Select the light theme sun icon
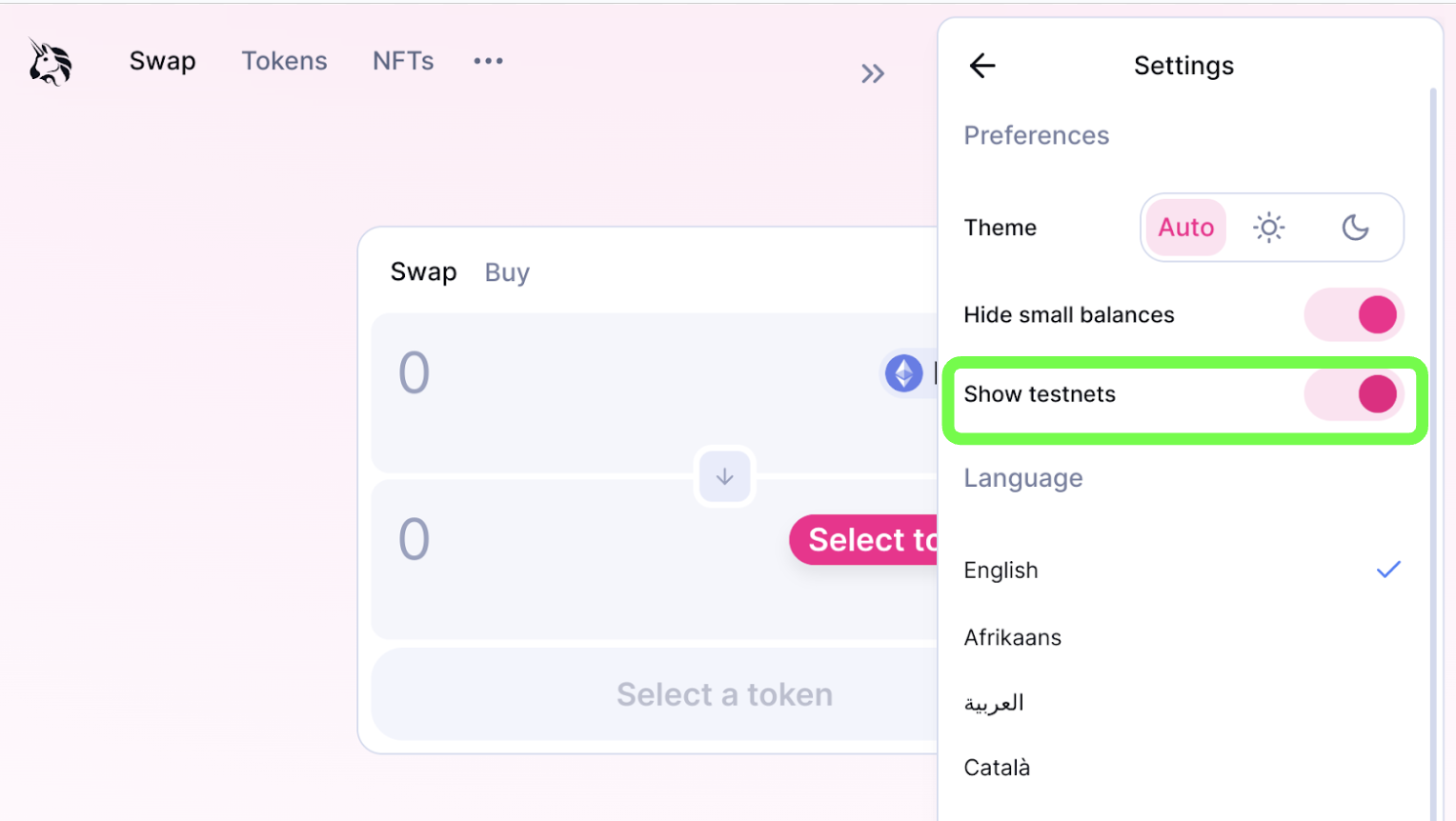 pyautogui.click(x=1268, y=228)
